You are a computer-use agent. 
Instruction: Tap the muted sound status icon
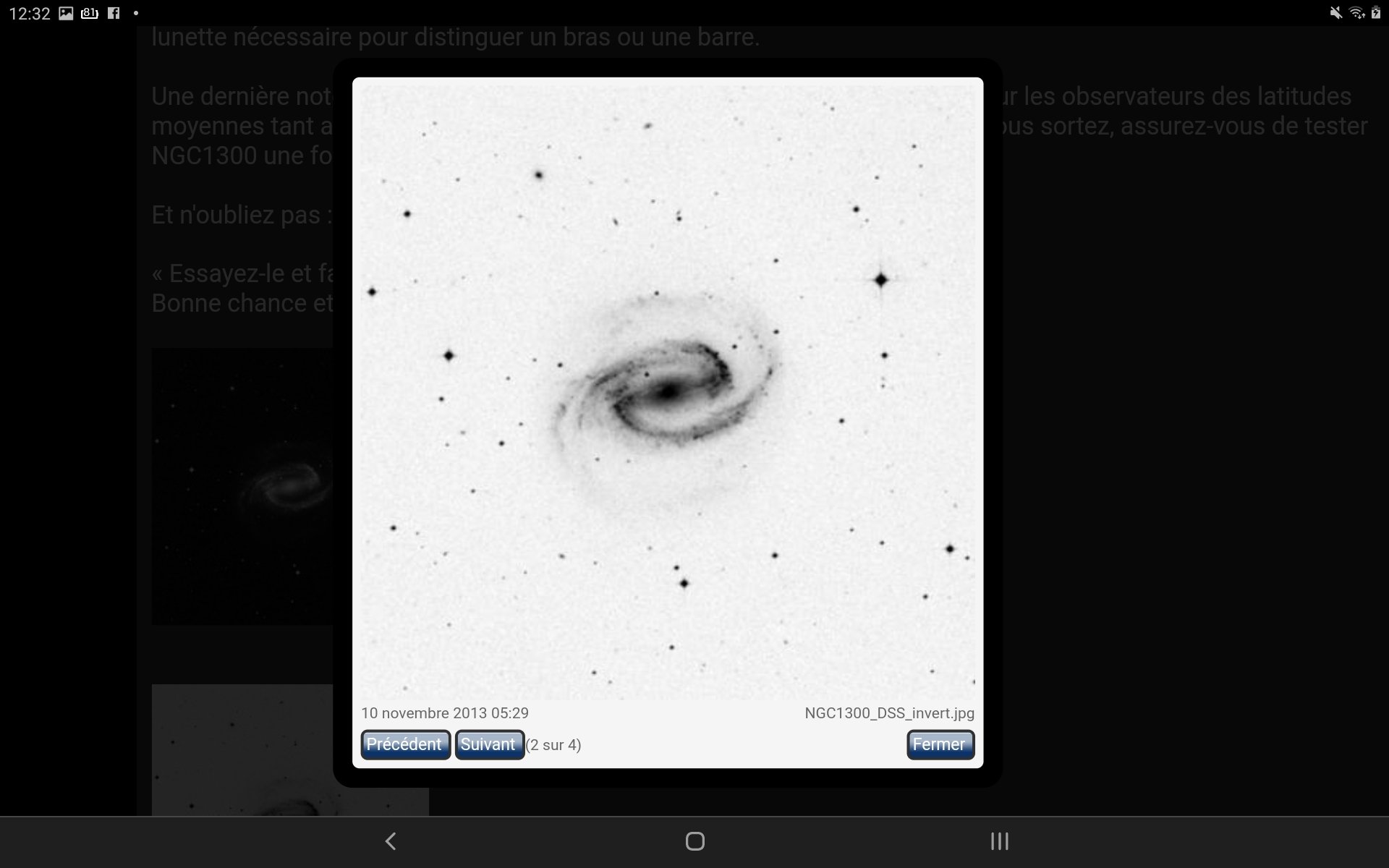click(x=1335, y=13)
